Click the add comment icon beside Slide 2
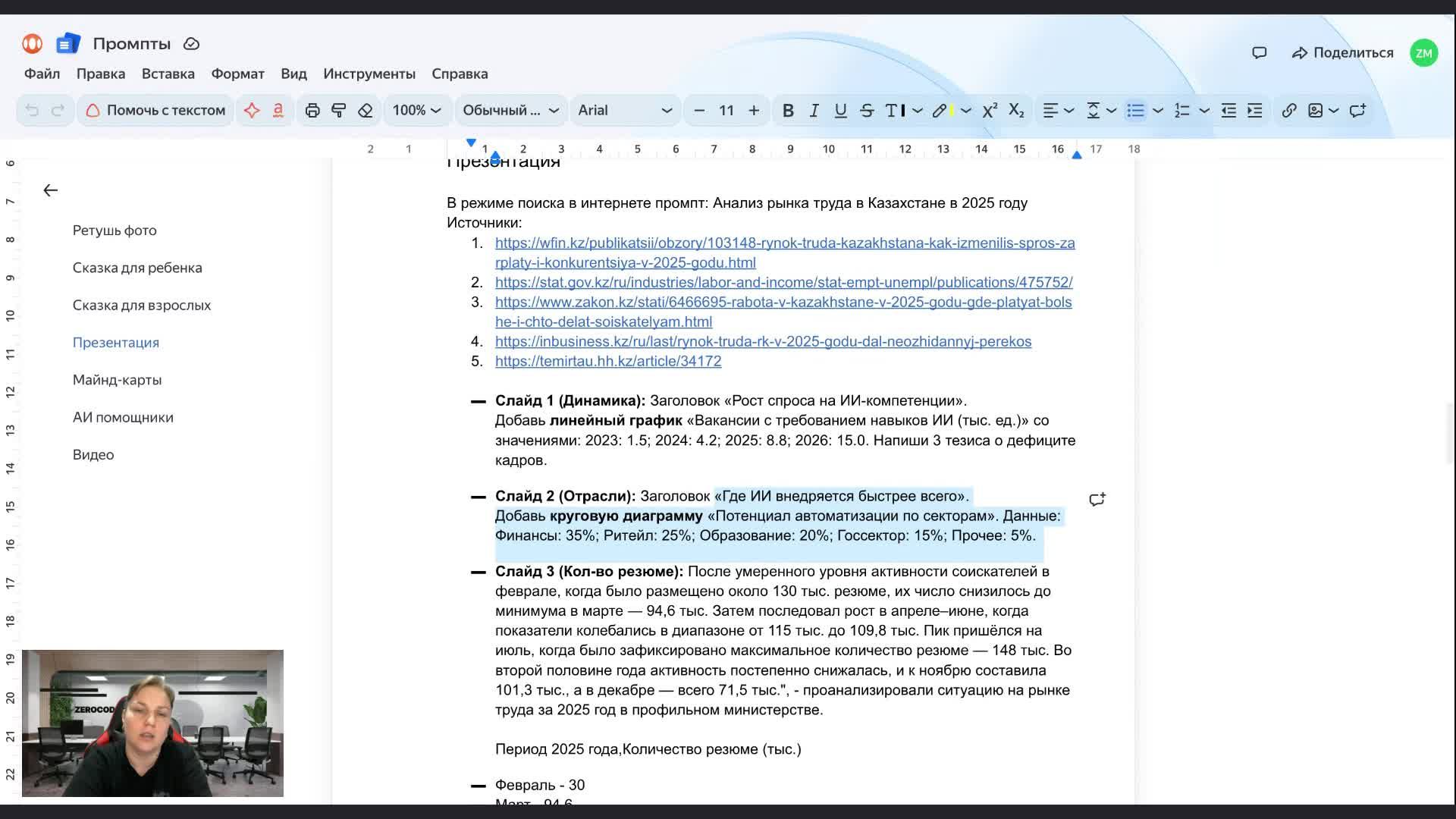The image size is (1456, 819). (x=1097, y=499)
